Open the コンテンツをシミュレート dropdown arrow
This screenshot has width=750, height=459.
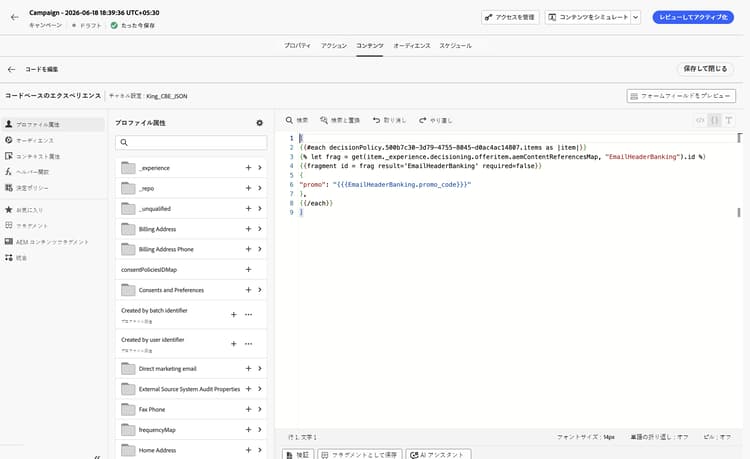[x=636, y=17]
